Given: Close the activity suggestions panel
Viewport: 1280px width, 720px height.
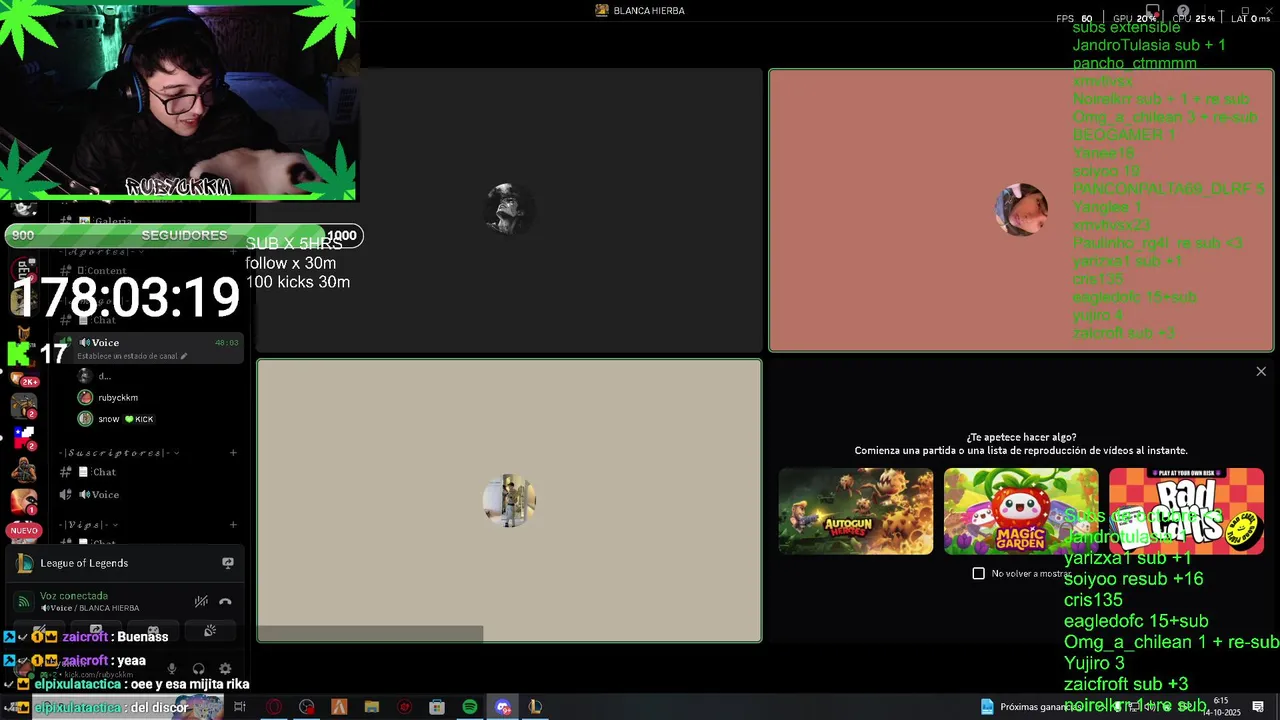Looking at the screenshot, I should tap(1261, 371).
